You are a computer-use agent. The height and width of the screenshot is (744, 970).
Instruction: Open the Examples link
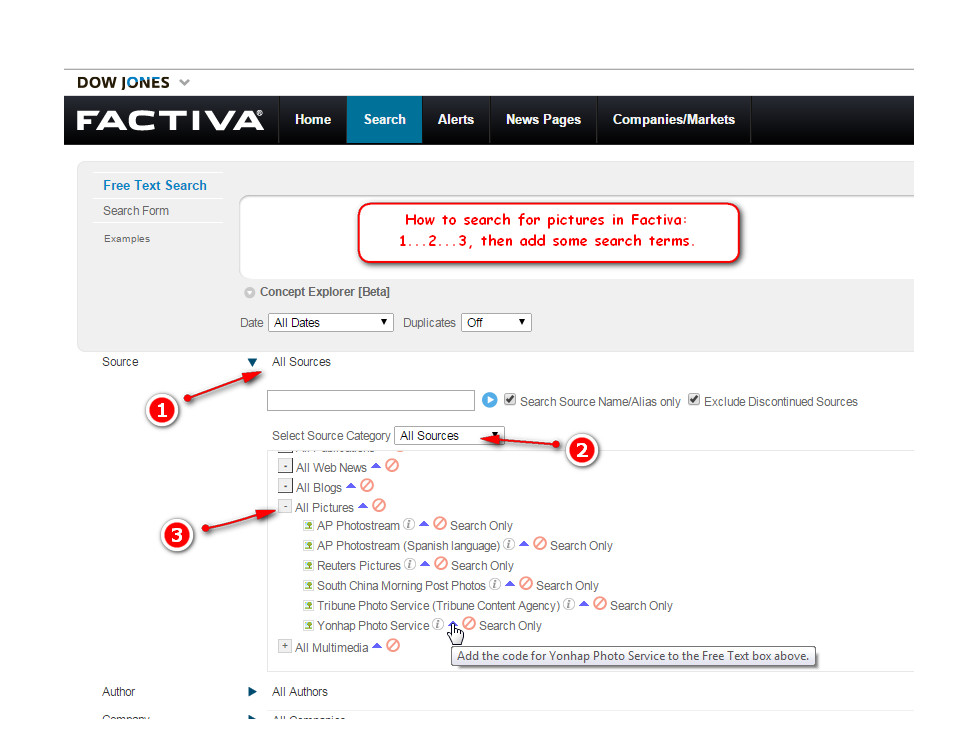127,239
